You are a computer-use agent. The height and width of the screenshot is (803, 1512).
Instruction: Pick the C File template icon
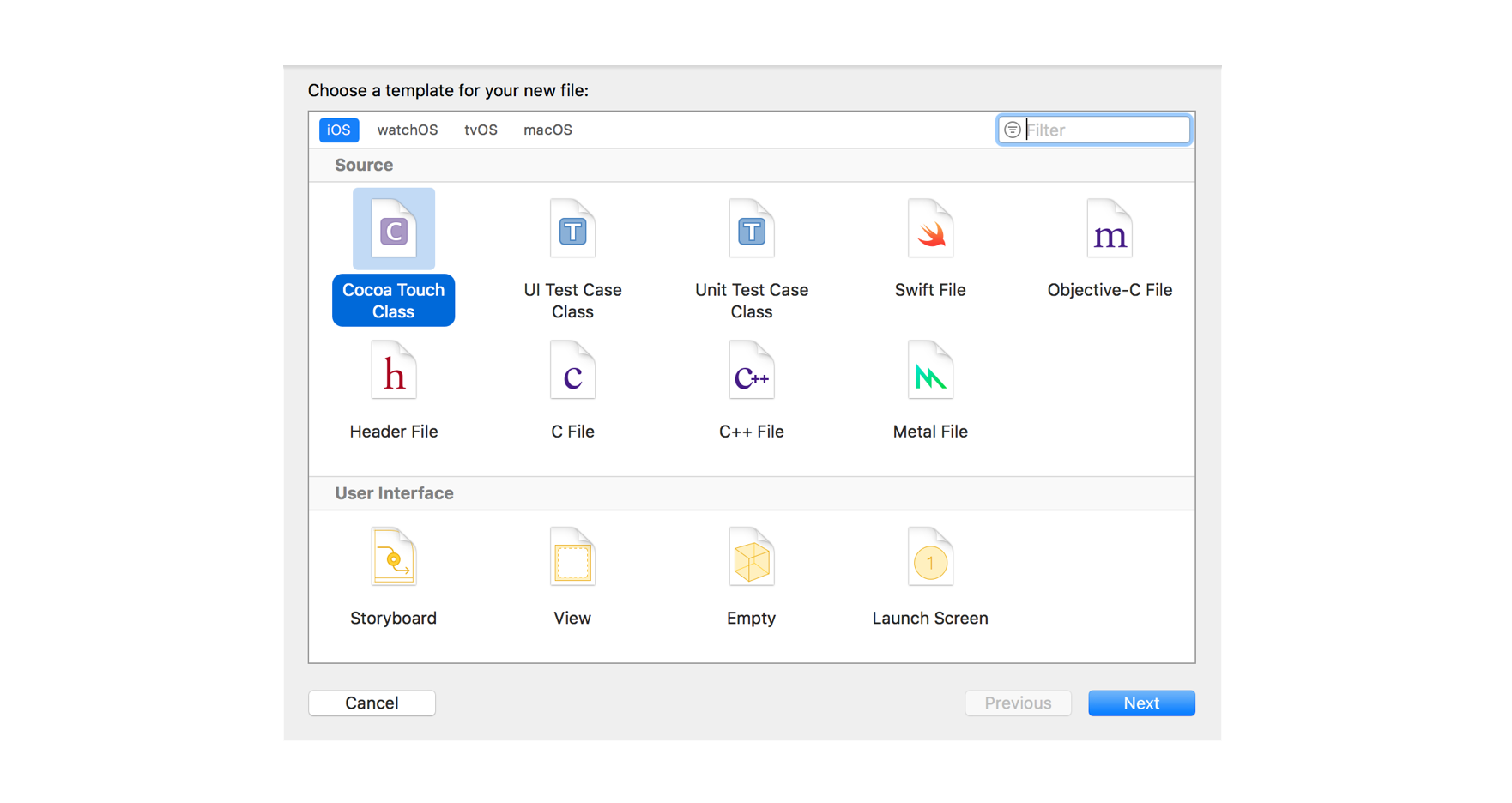click(x=572, y=370)
